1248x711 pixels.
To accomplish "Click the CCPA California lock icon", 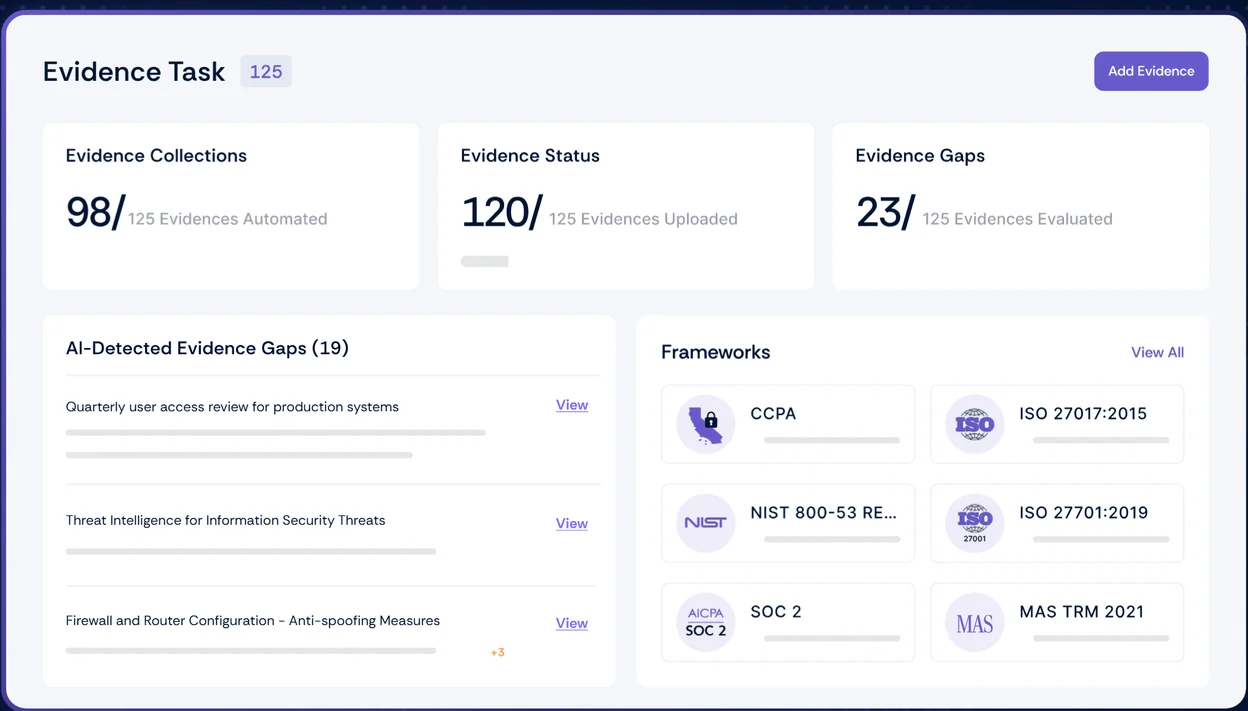I will 706,424.
